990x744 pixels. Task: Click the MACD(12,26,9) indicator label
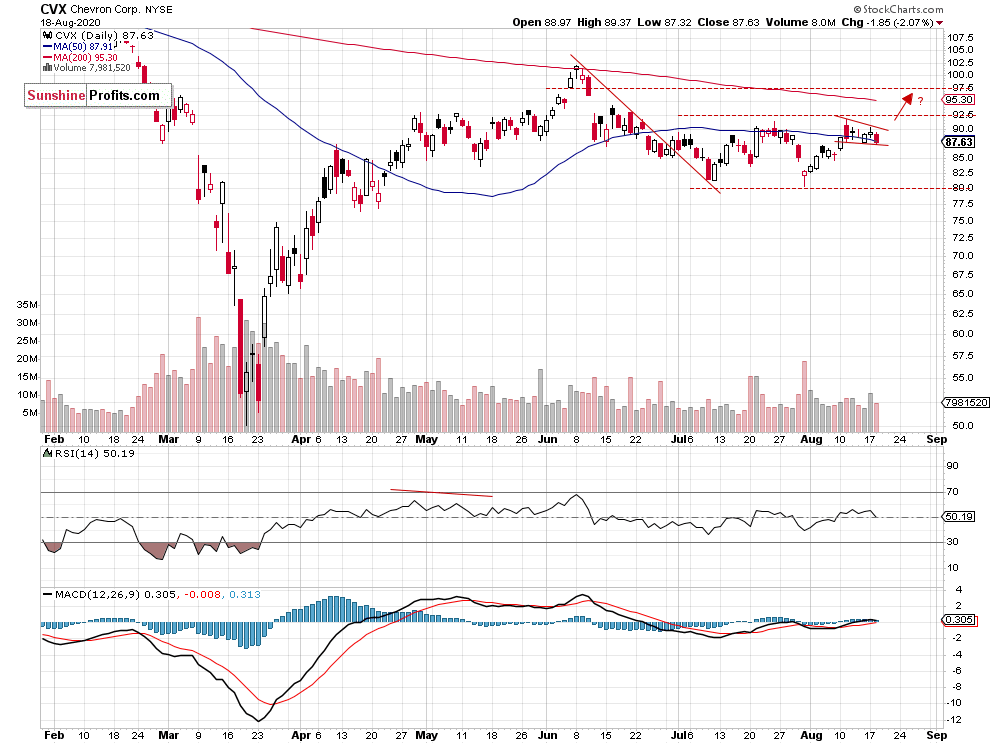click(98, 595)
